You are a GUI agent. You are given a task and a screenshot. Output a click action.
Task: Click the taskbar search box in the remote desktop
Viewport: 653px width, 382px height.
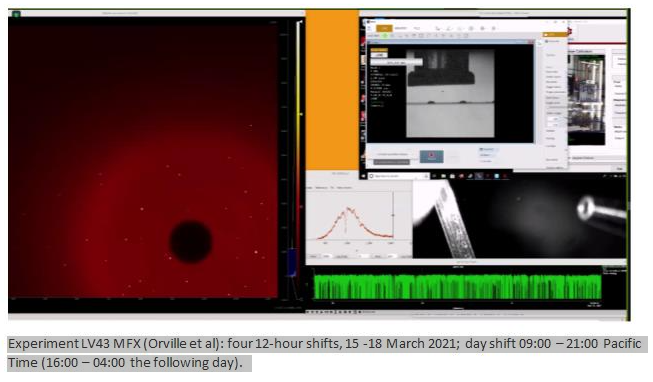tap(399, 176)
